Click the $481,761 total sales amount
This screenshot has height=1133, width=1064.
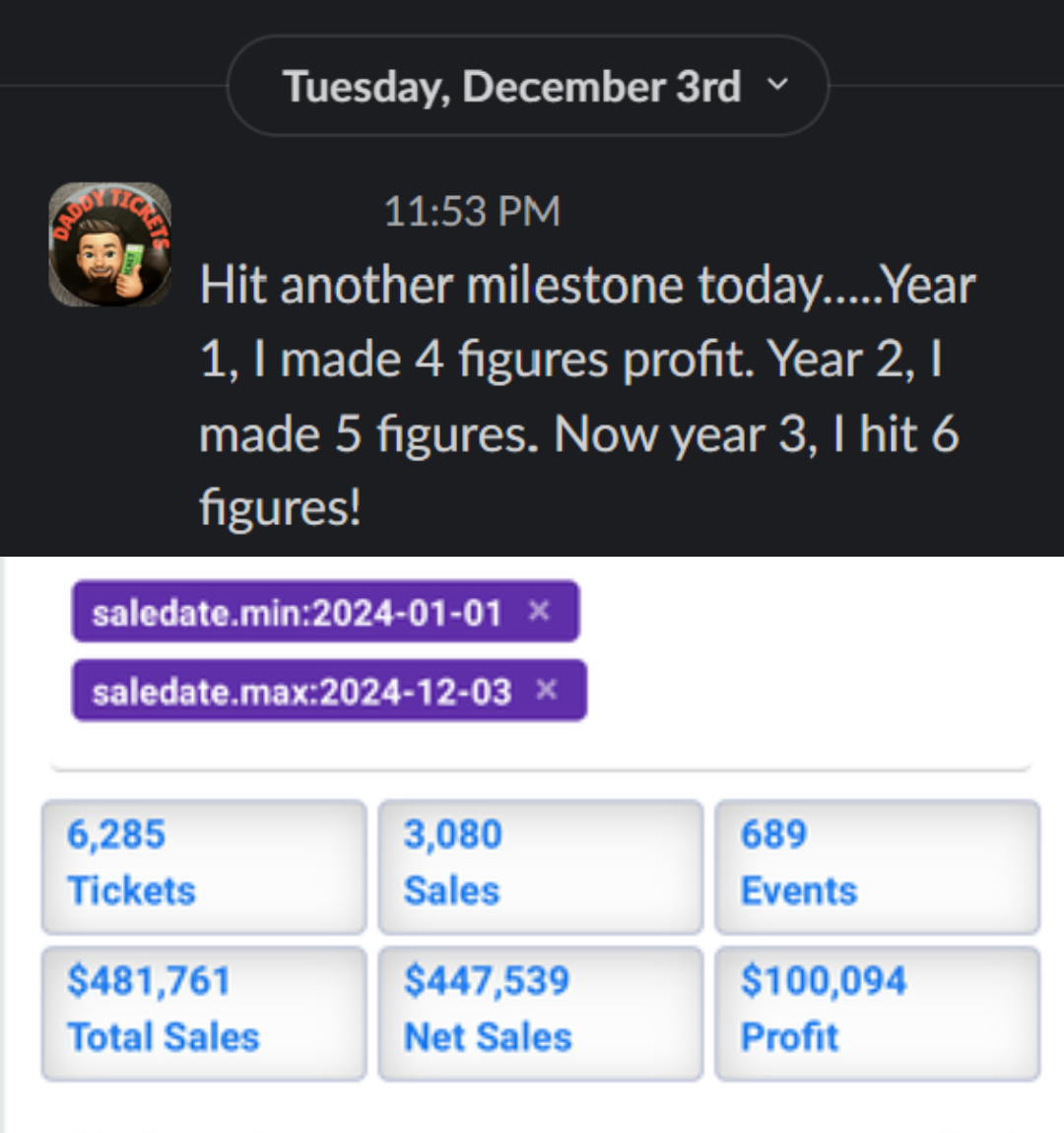pyautogui.click(x=149, y=981)
